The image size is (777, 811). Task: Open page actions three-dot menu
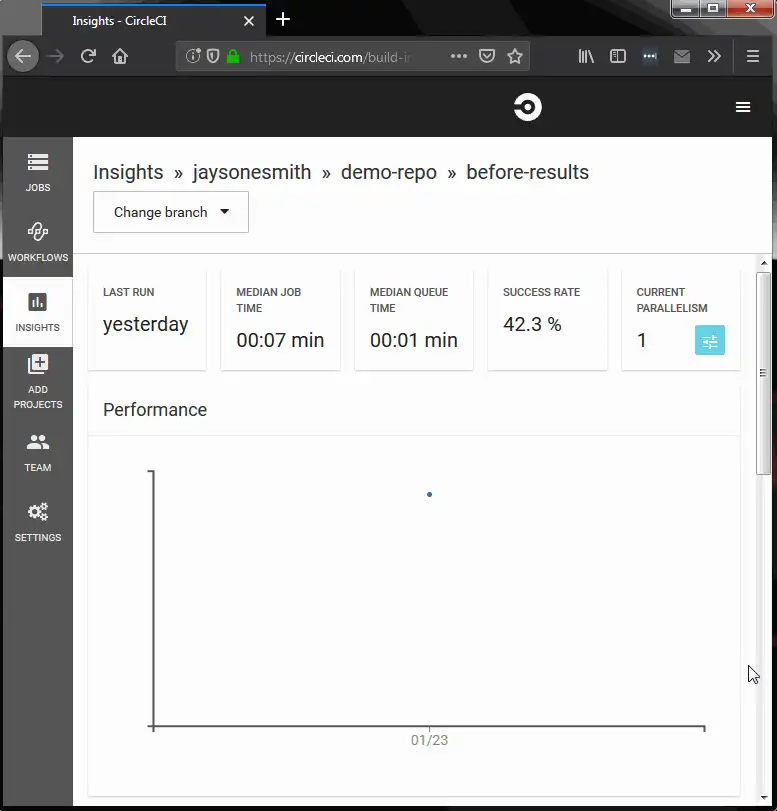(458, 56)
